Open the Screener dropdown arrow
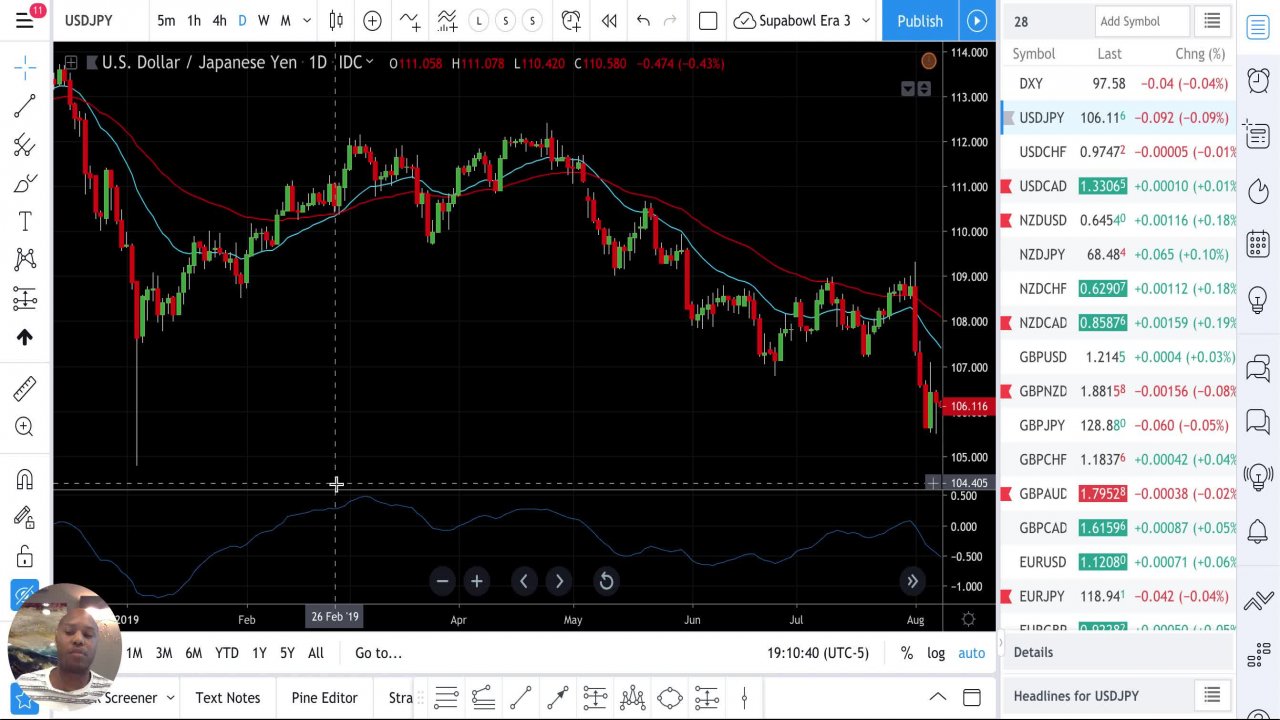This screenshot has width=1280, height=720. (170, 698)
